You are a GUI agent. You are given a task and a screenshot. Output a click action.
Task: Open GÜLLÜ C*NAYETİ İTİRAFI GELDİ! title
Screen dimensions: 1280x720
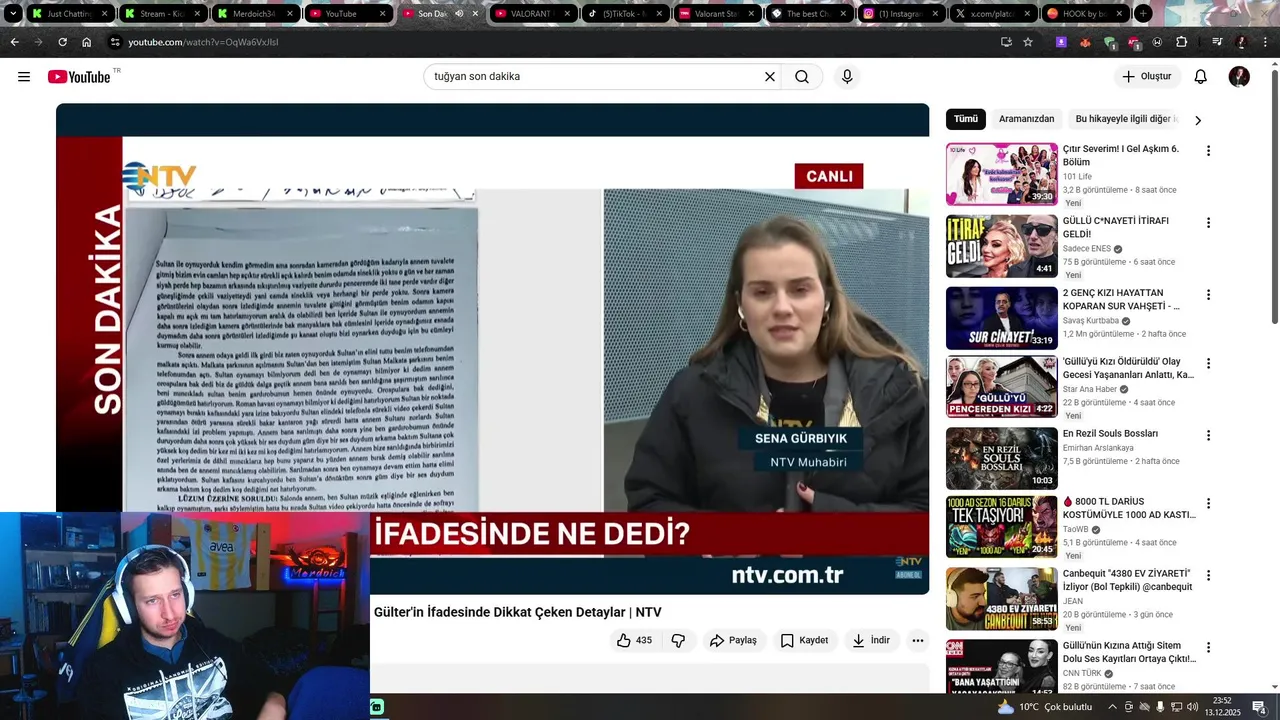tap(1115, 227)
